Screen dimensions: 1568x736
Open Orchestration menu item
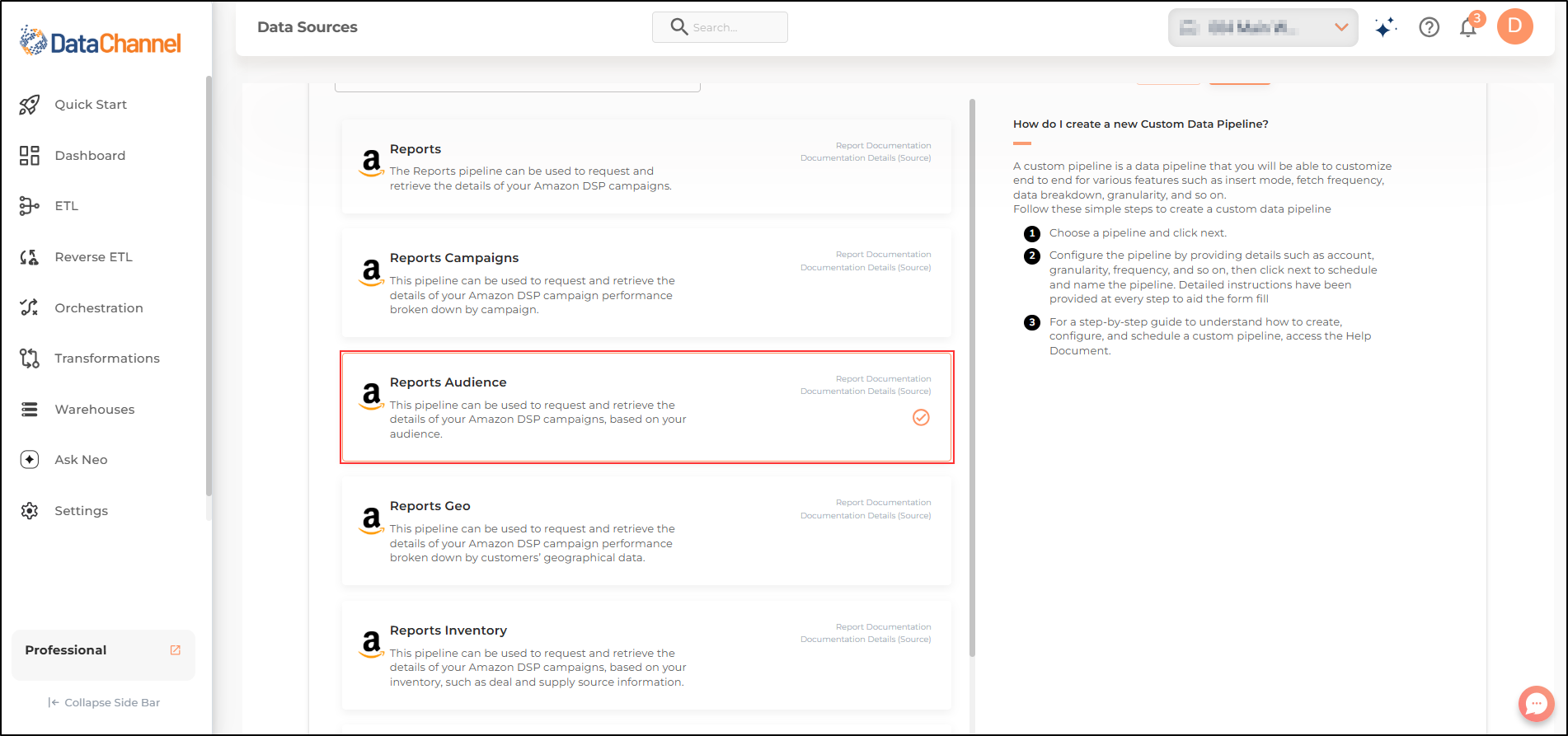(99, 308)
